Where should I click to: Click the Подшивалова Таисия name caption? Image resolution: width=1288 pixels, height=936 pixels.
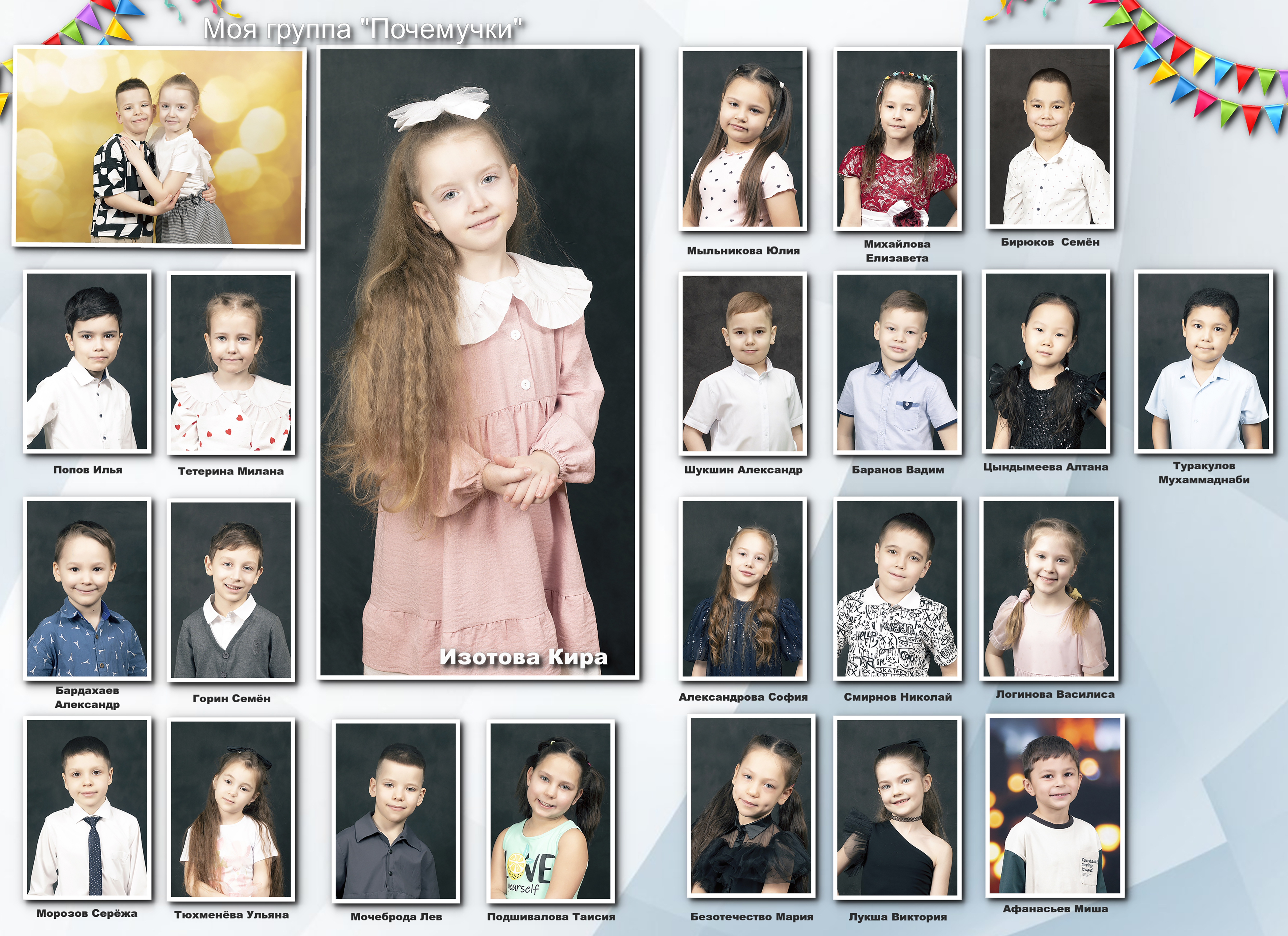pos(551,917)
